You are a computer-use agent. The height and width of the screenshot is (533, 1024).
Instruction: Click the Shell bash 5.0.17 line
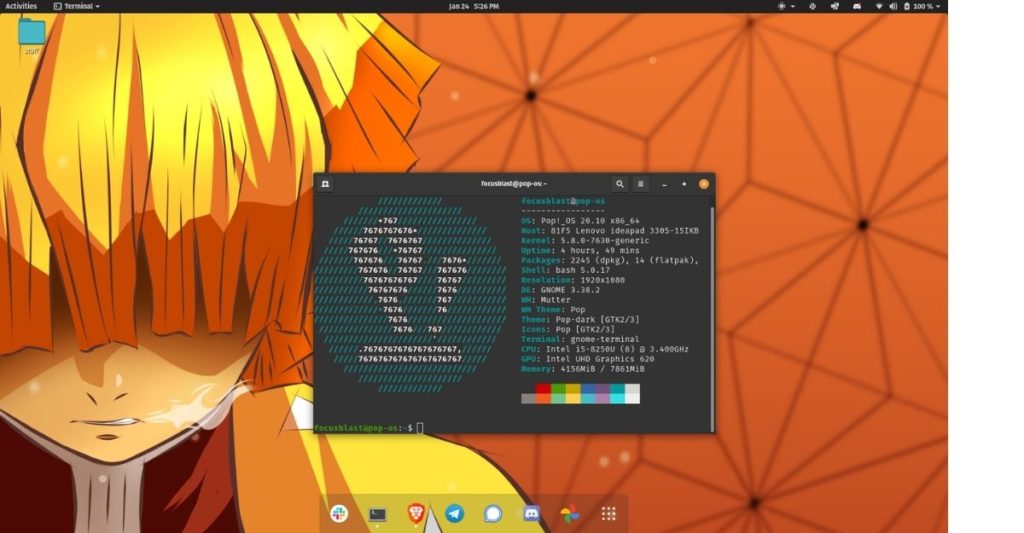point(566,270)
